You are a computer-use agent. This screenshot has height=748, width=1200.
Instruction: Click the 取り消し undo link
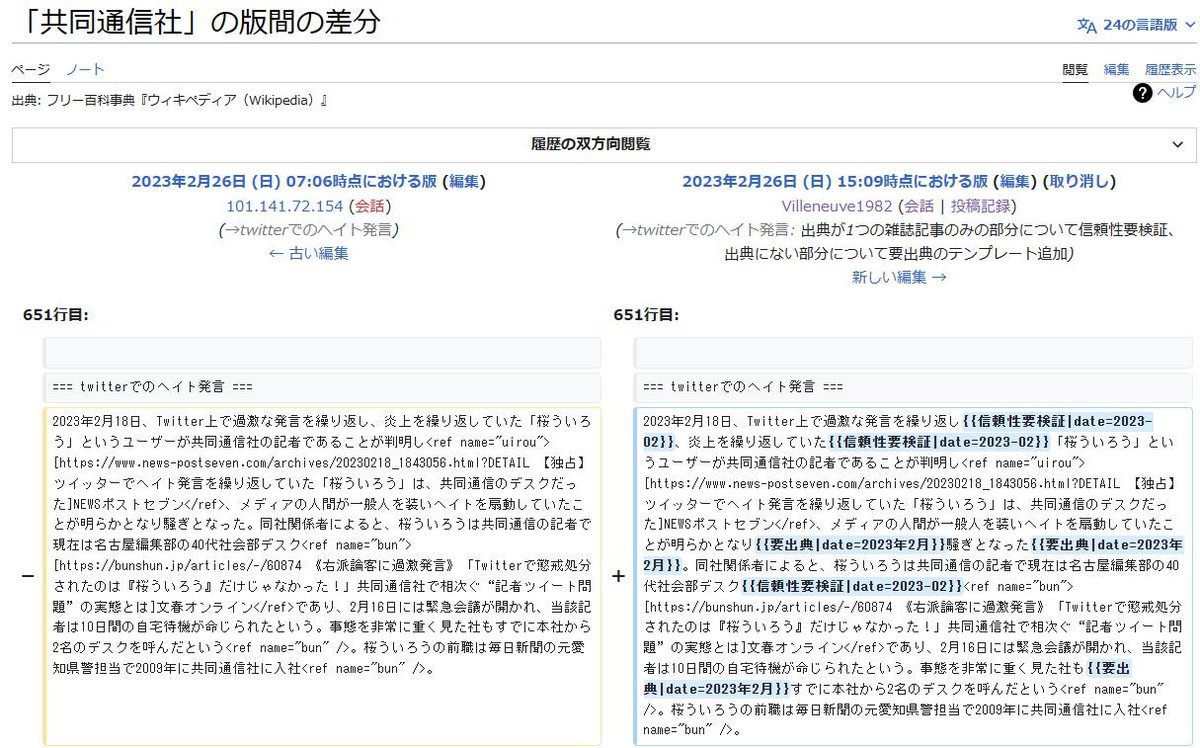[x=1079, y=181]
